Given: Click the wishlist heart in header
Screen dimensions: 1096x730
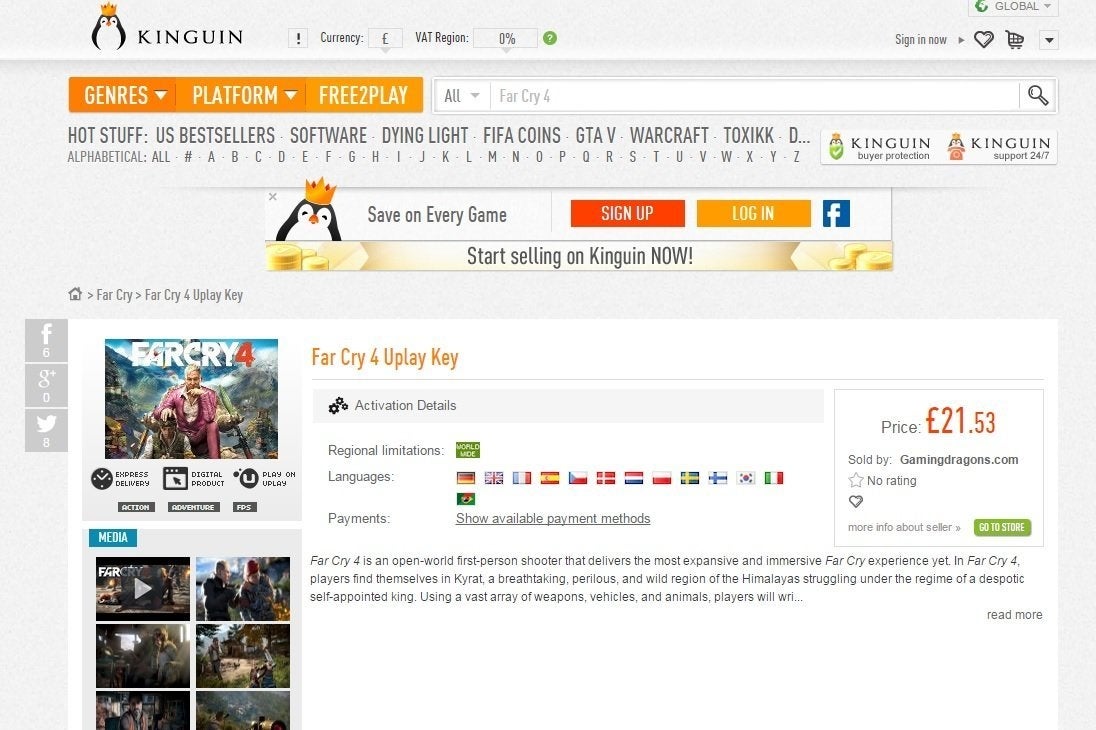Looking at the screenshot, I should click(x=984, y=40).
